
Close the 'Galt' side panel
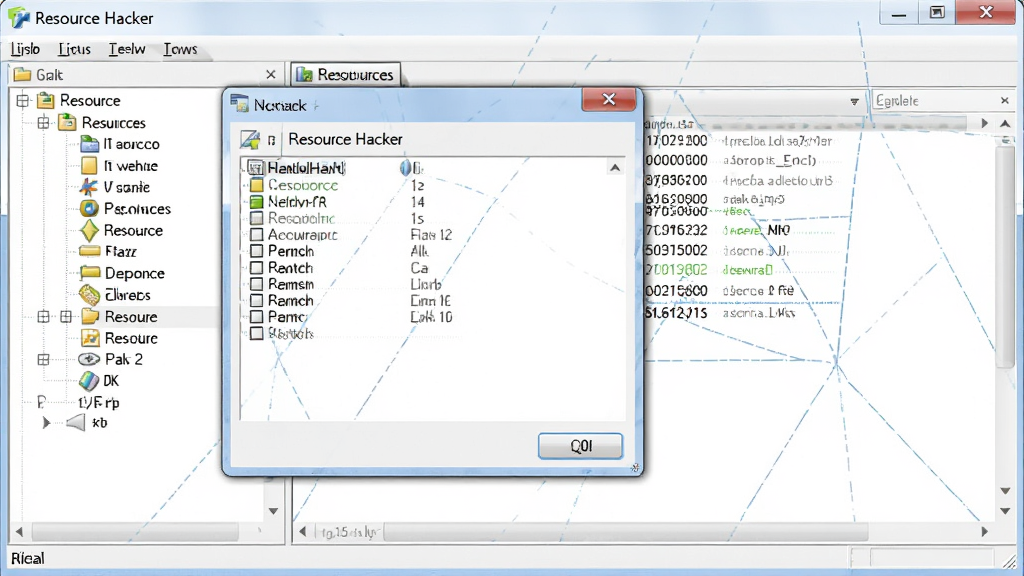tap(271, 74)
